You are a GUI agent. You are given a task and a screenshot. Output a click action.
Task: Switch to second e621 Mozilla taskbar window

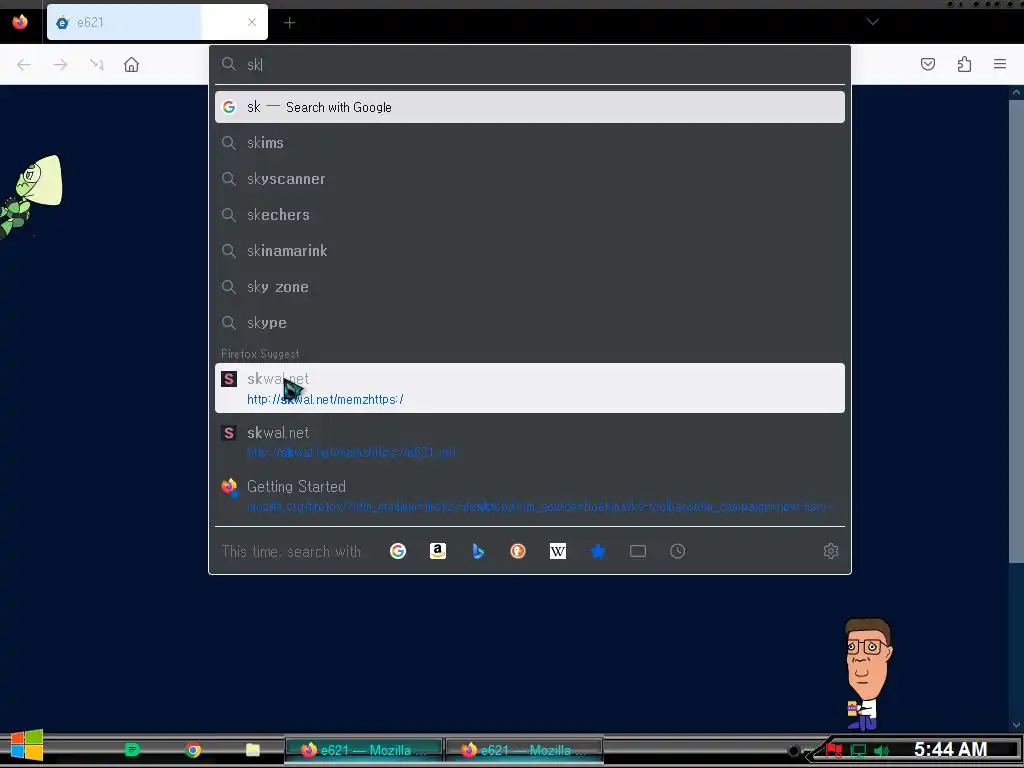pos(524,750)
